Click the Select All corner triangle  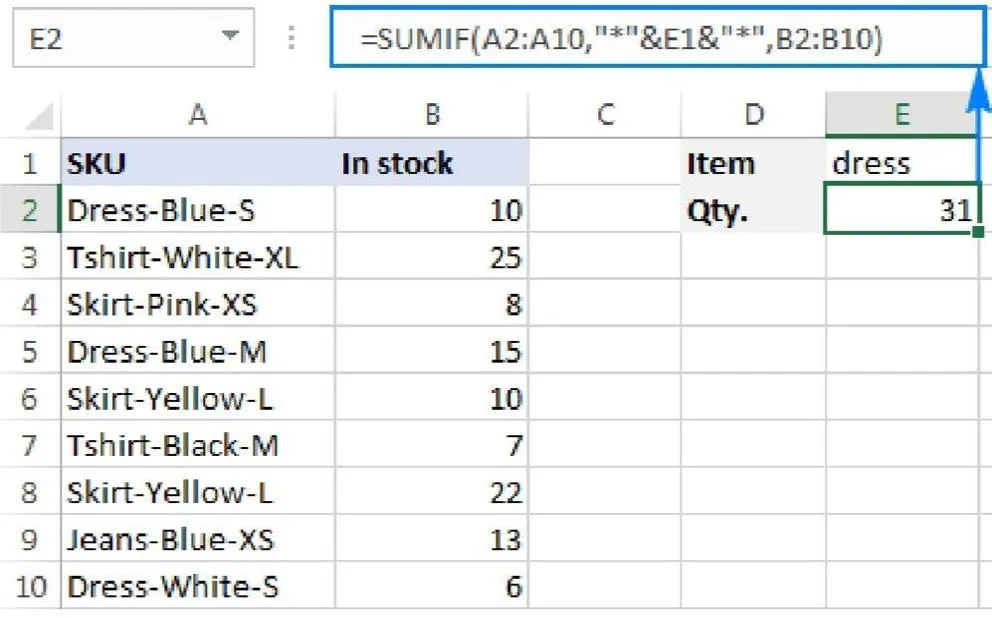pos(38,117)
